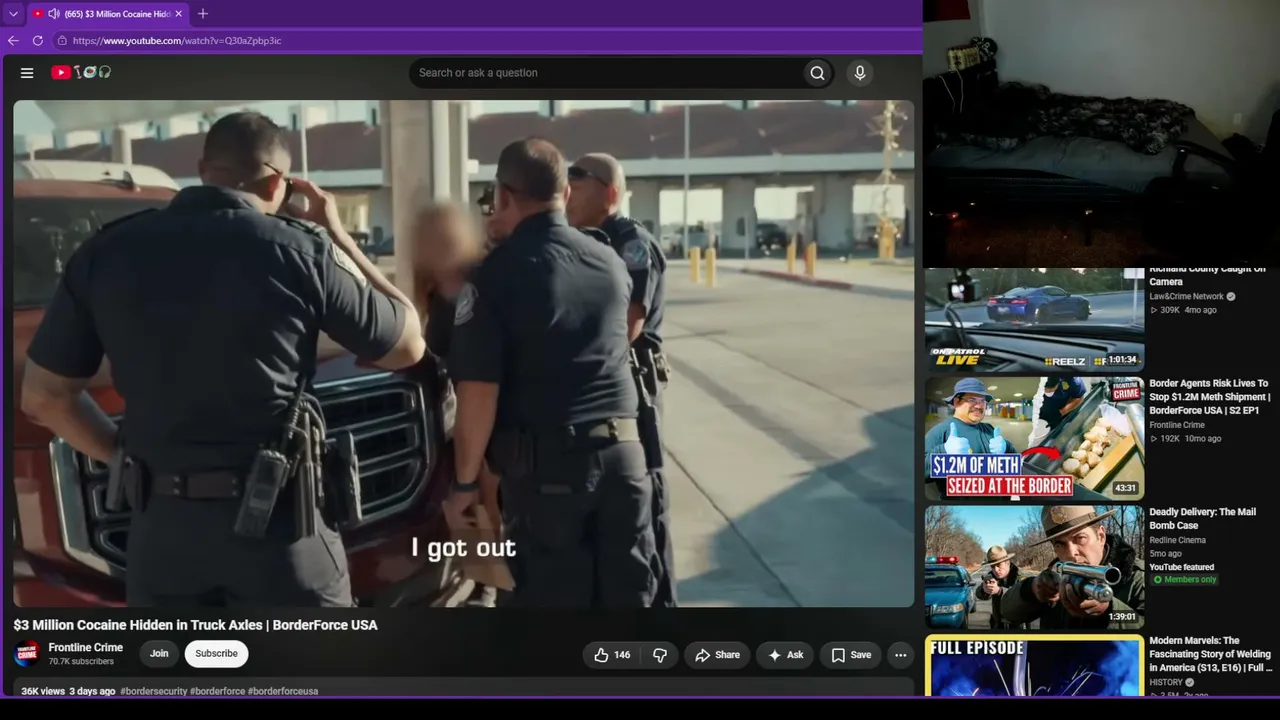Click Frontline Crime under the meth shipment video
The image size is (1280, 720).
point(1177,425)
